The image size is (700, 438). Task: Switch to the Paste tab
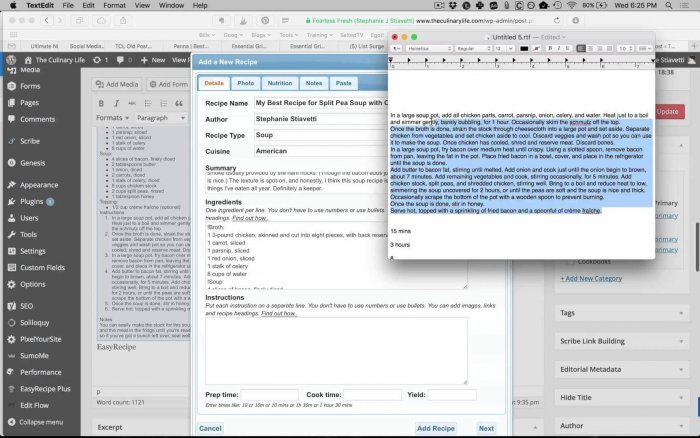pyautogui.click(x=344, y=83)
